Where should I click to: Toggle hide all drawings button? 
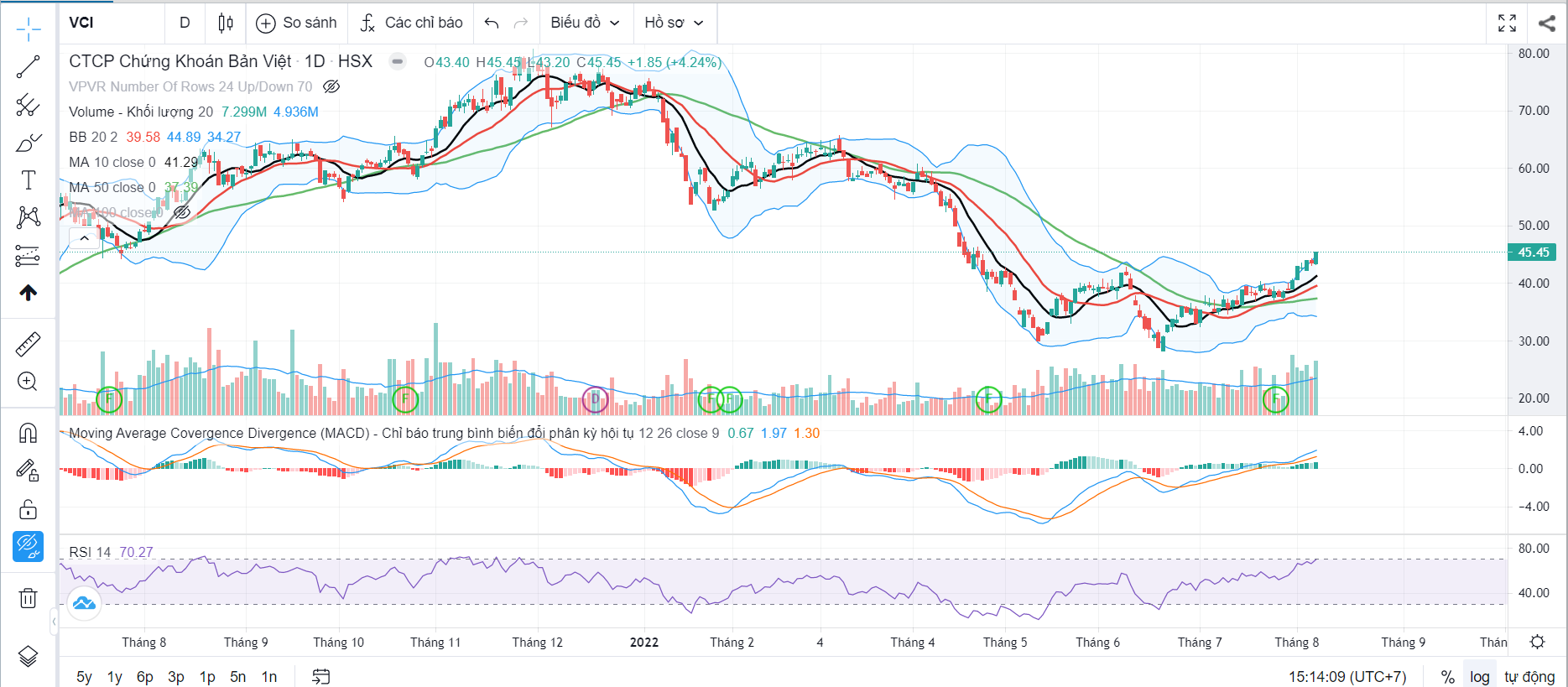pyautogui.click(x=28, y=547)
